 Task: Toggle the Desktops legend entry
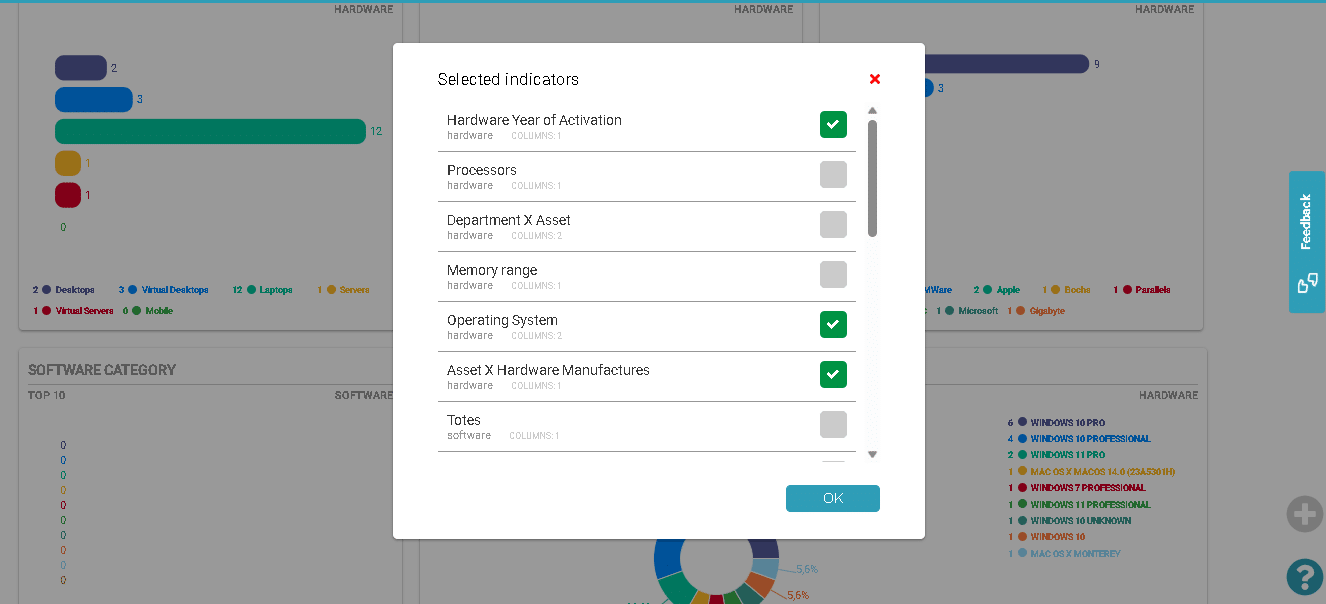pos(63,290)
